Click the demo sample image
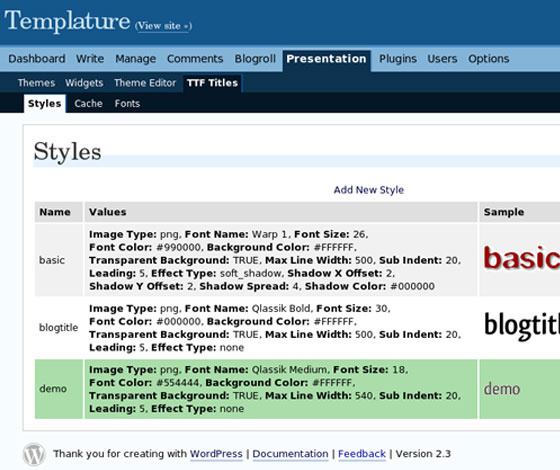 pyautogui.click(x=502, y=389)
